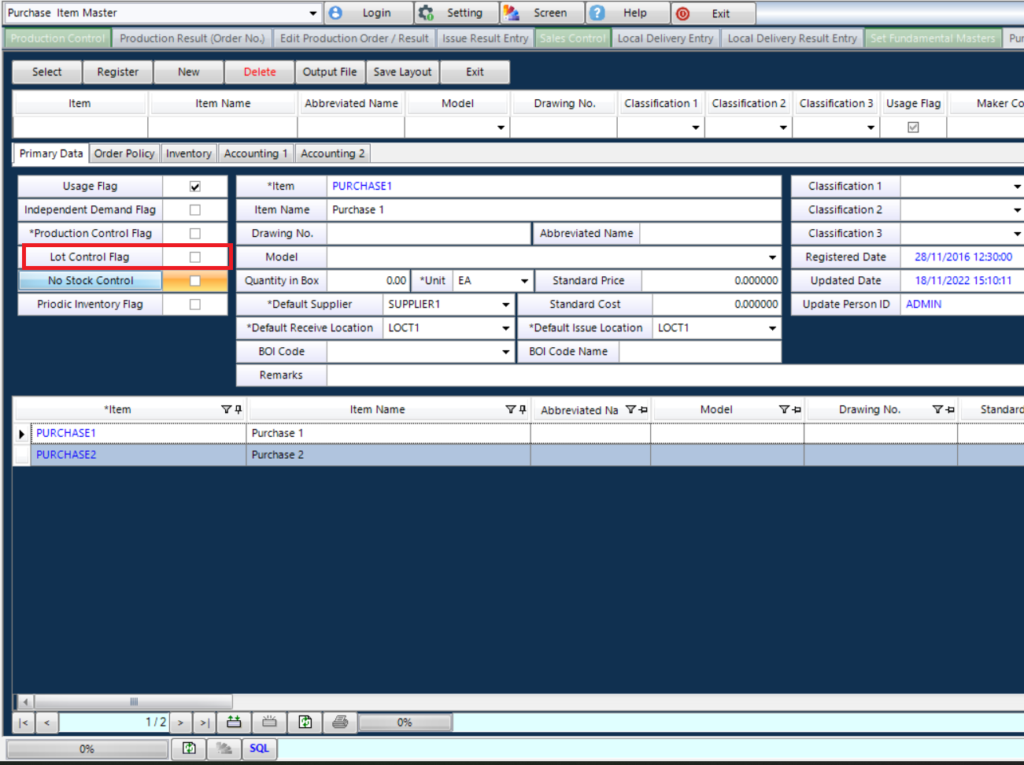Click the Save Layout button
Screen dimensions: 1024x765
(402, 71)
